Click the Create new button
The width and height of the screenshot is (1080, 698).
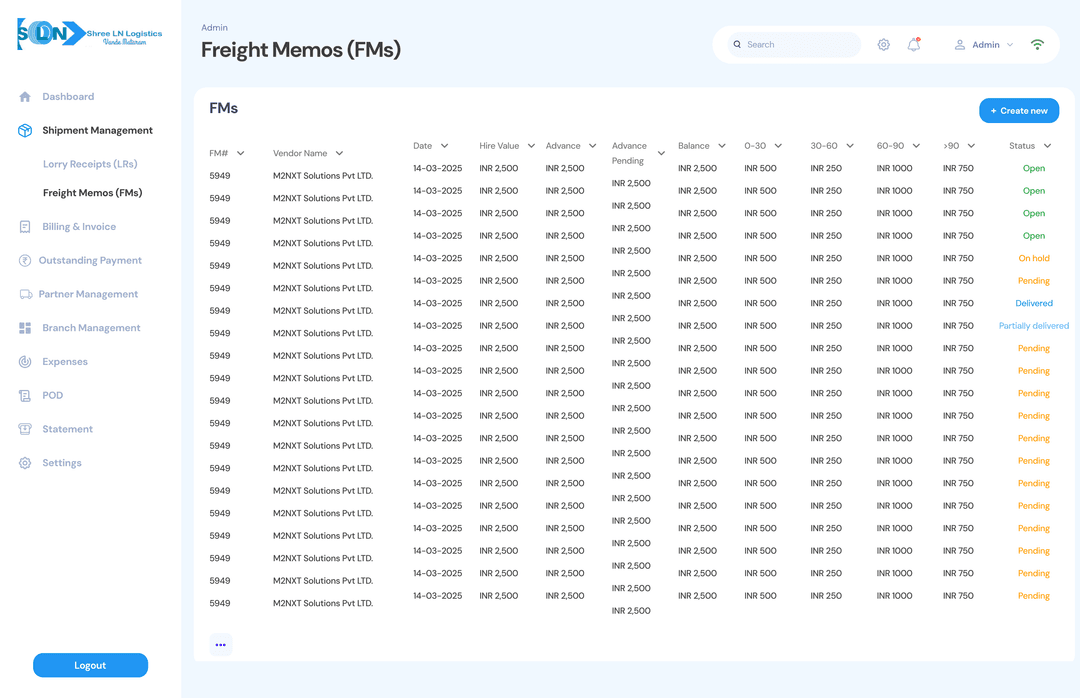(x=1018, y=111)
